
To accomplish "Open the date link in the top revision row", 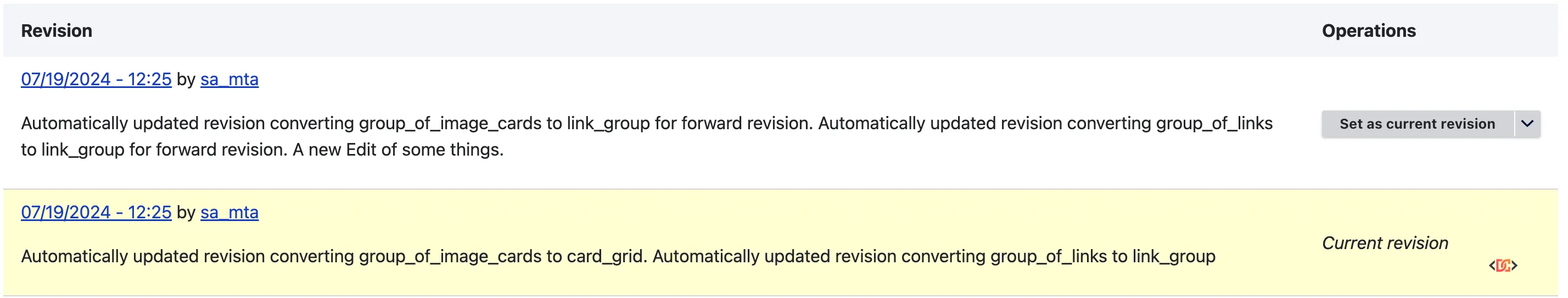I will (96, 79).
